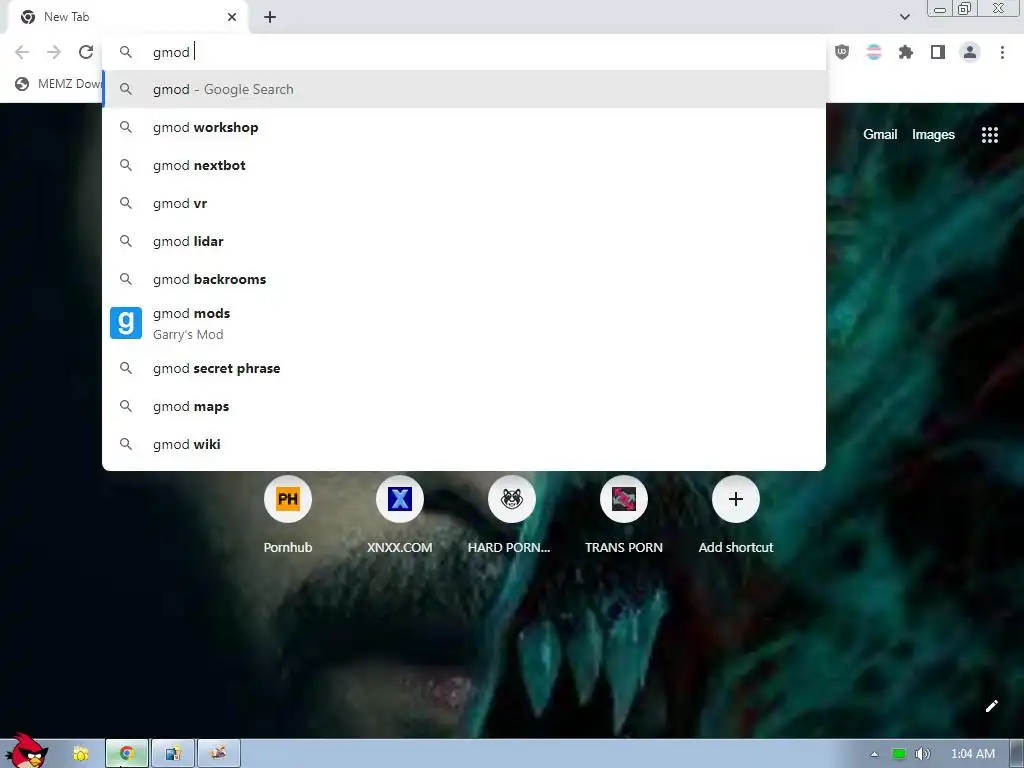Show hidden system tray icons
The width and height of the screenshot is (1024, 768).
tap(874, 754)
